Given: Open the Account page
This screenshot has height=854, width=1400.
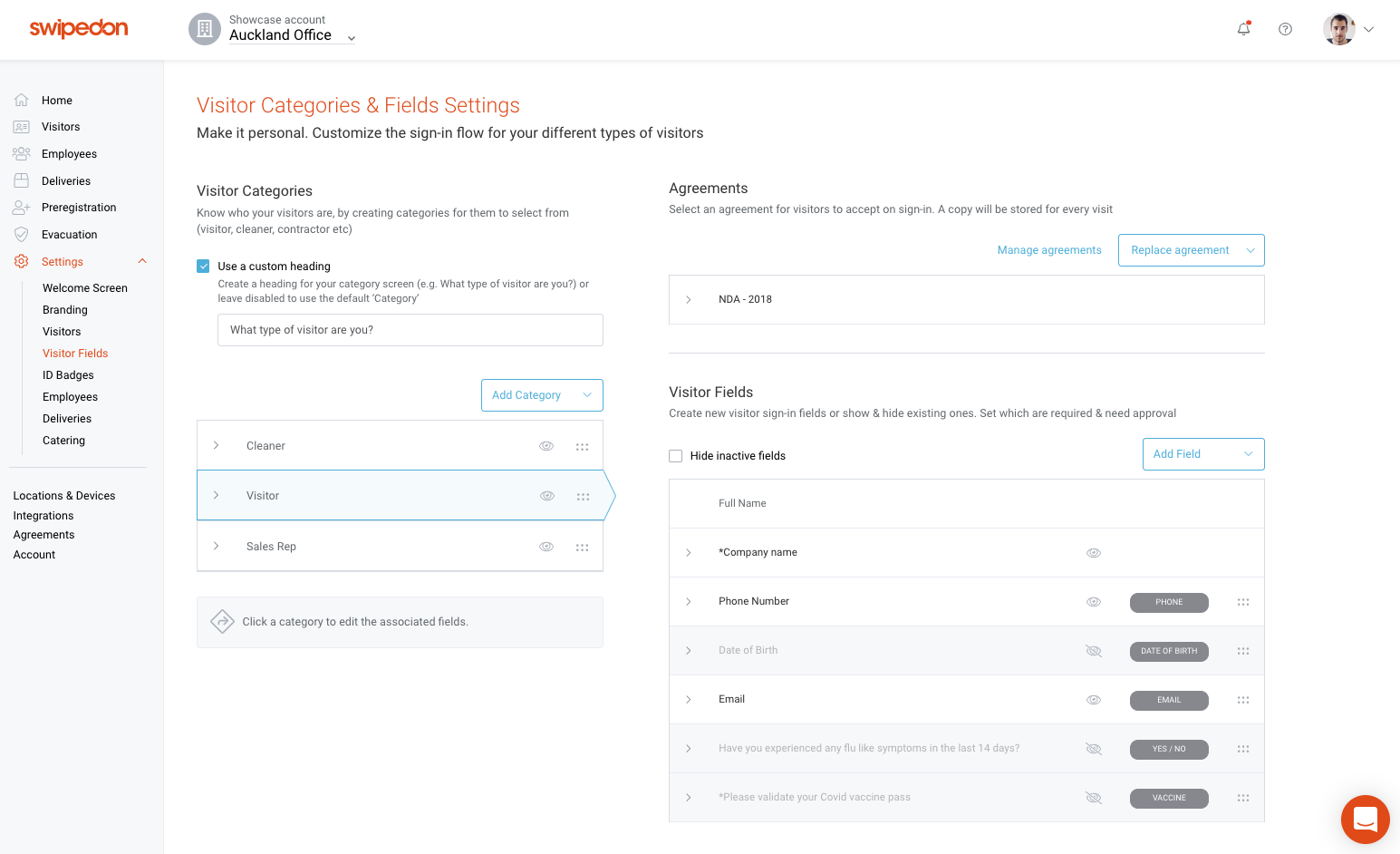Looking at the screenshot, I should click(x=34, y=555).
